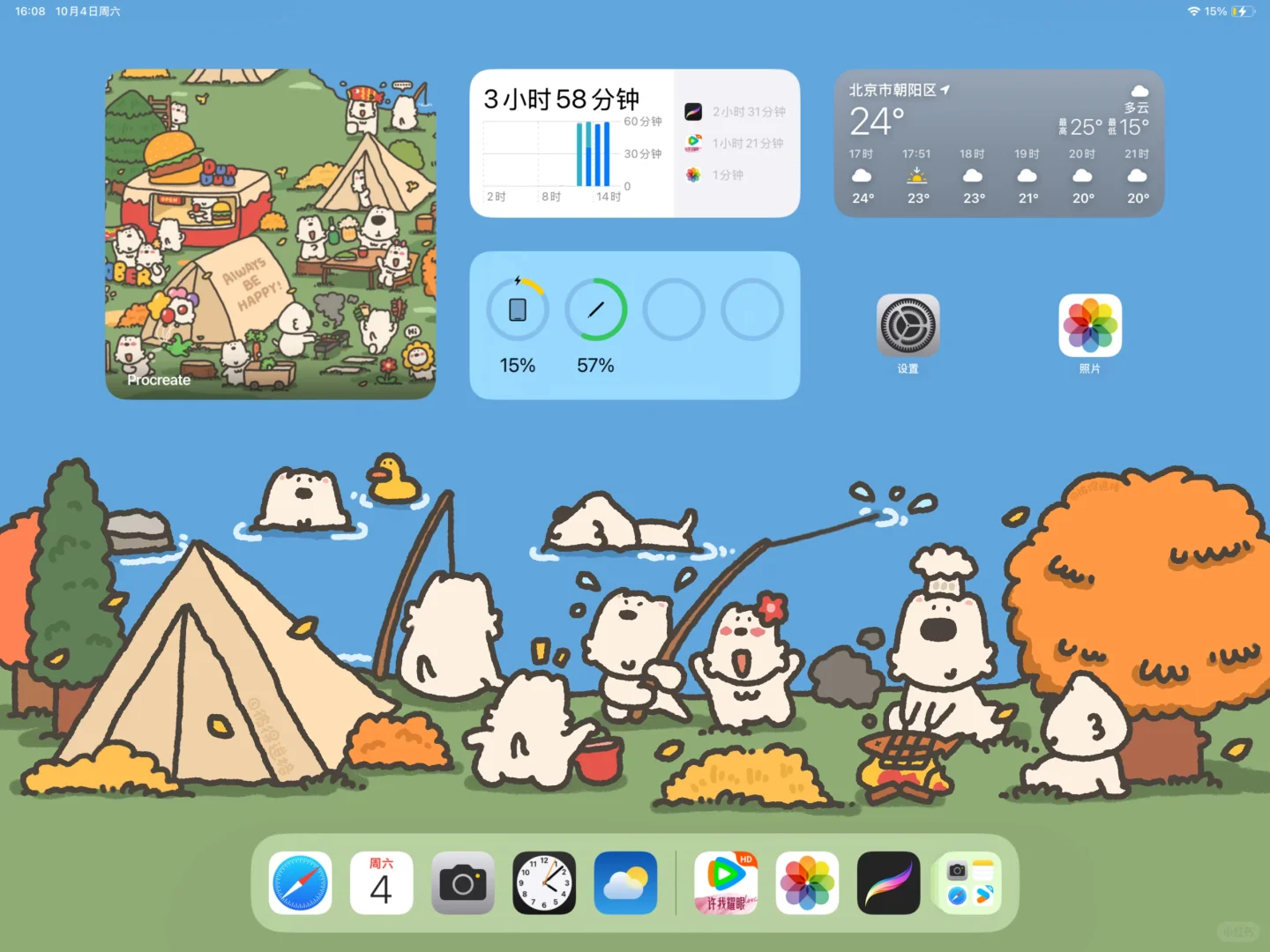Launch Procreate from the dock
The width and height of the screenshot is (1270, 952).
point(888,883)
